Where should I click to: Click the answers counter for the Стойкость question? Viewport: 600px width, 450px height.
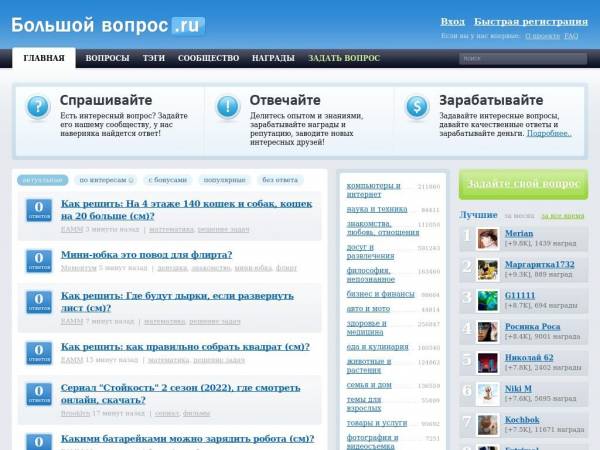pos(39,394)
